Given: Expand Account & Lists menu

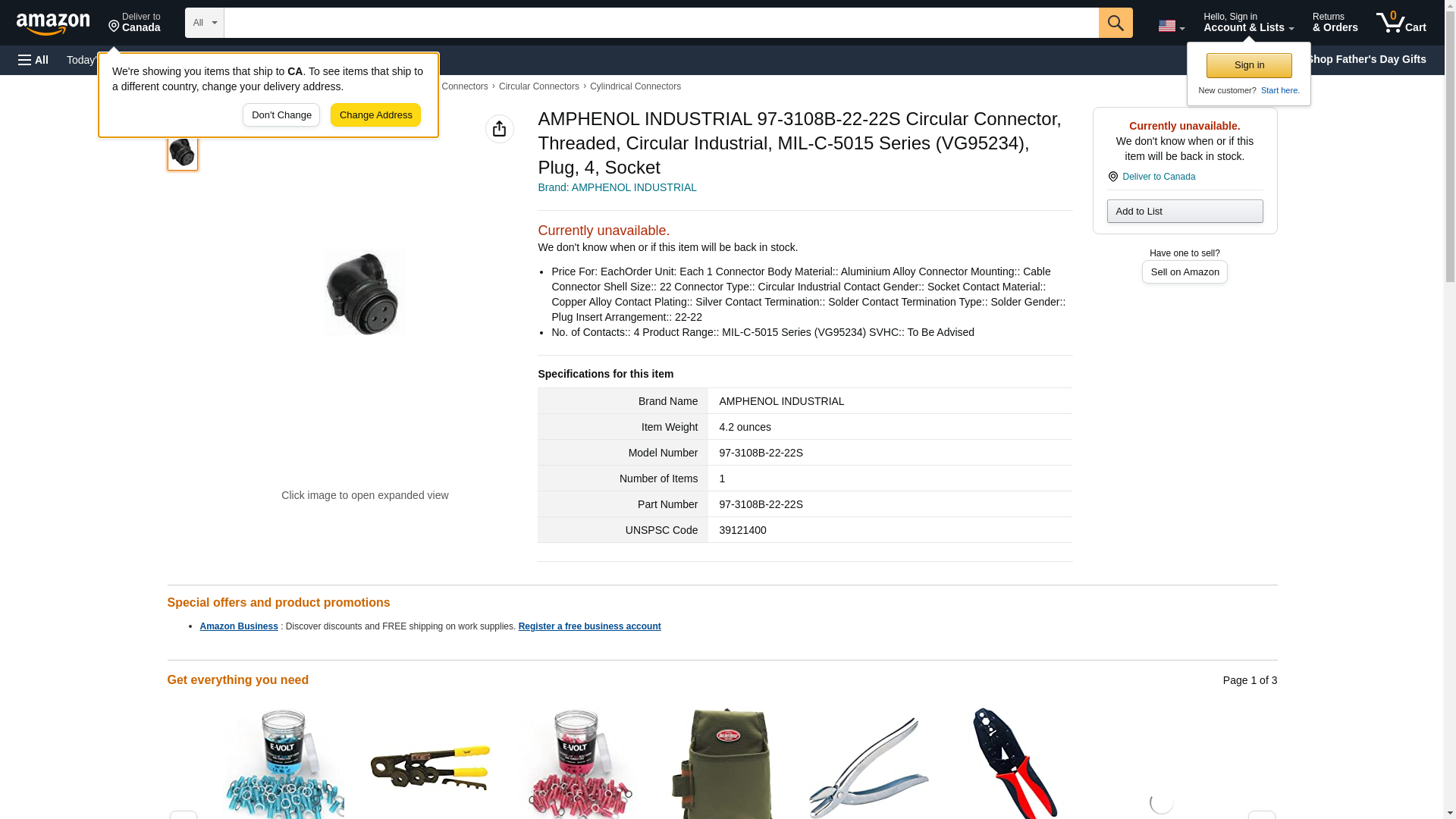Looking at the screenshot, I should point(1248,23).
